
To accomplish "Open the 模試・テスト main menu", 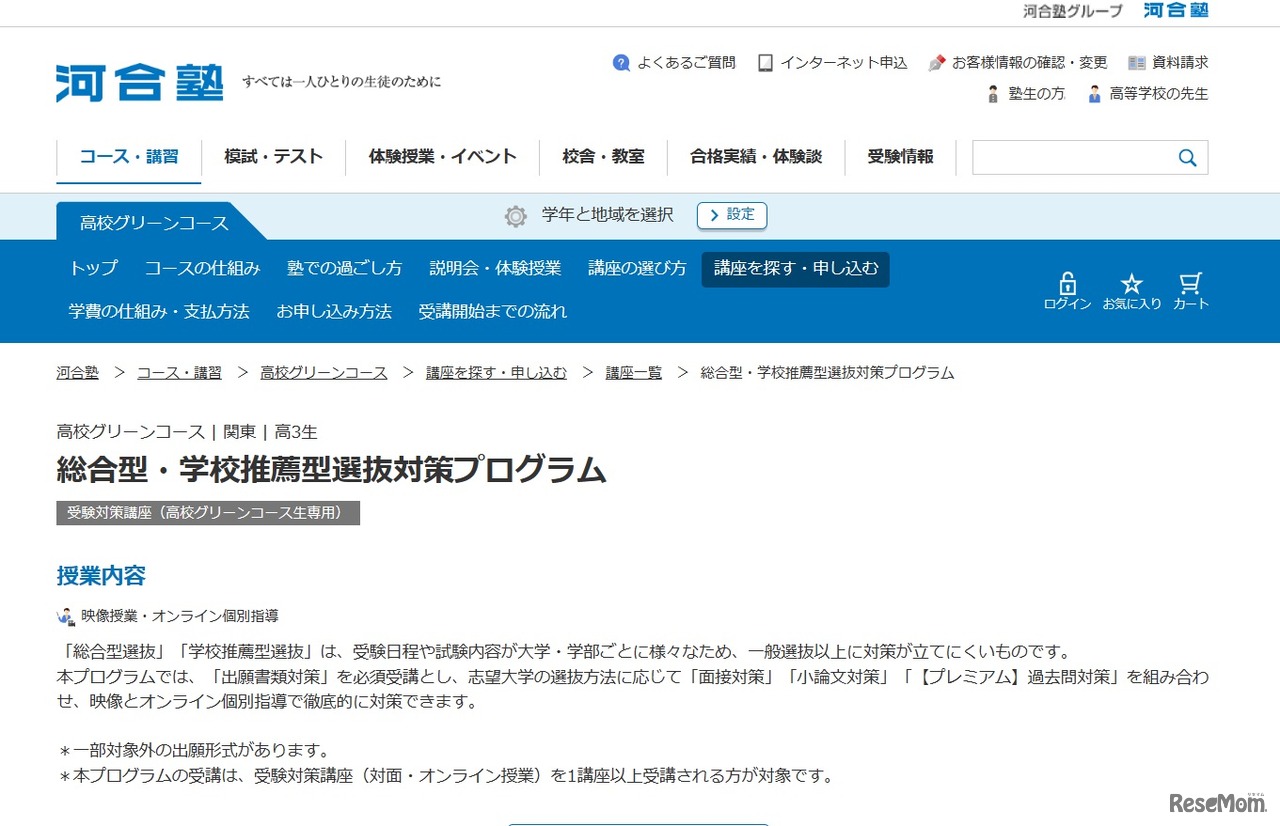I will pos(274,157).
